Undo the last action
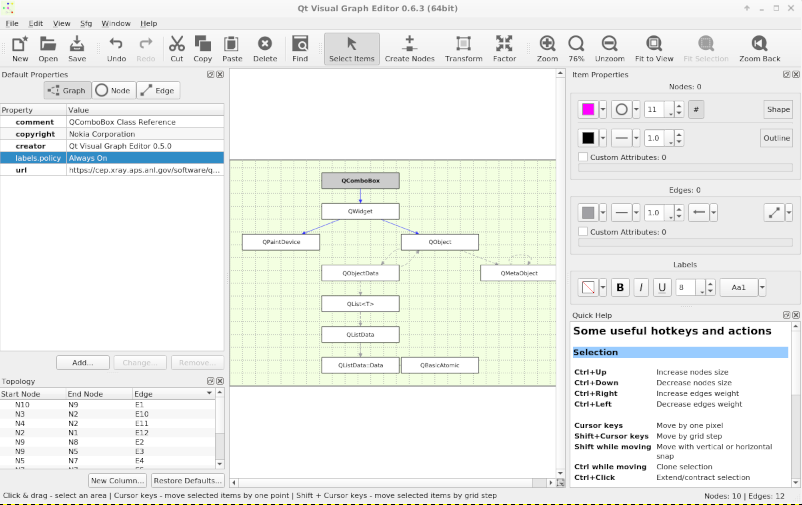The height and width of the screenshot is (505, 802). click(116, 49)
